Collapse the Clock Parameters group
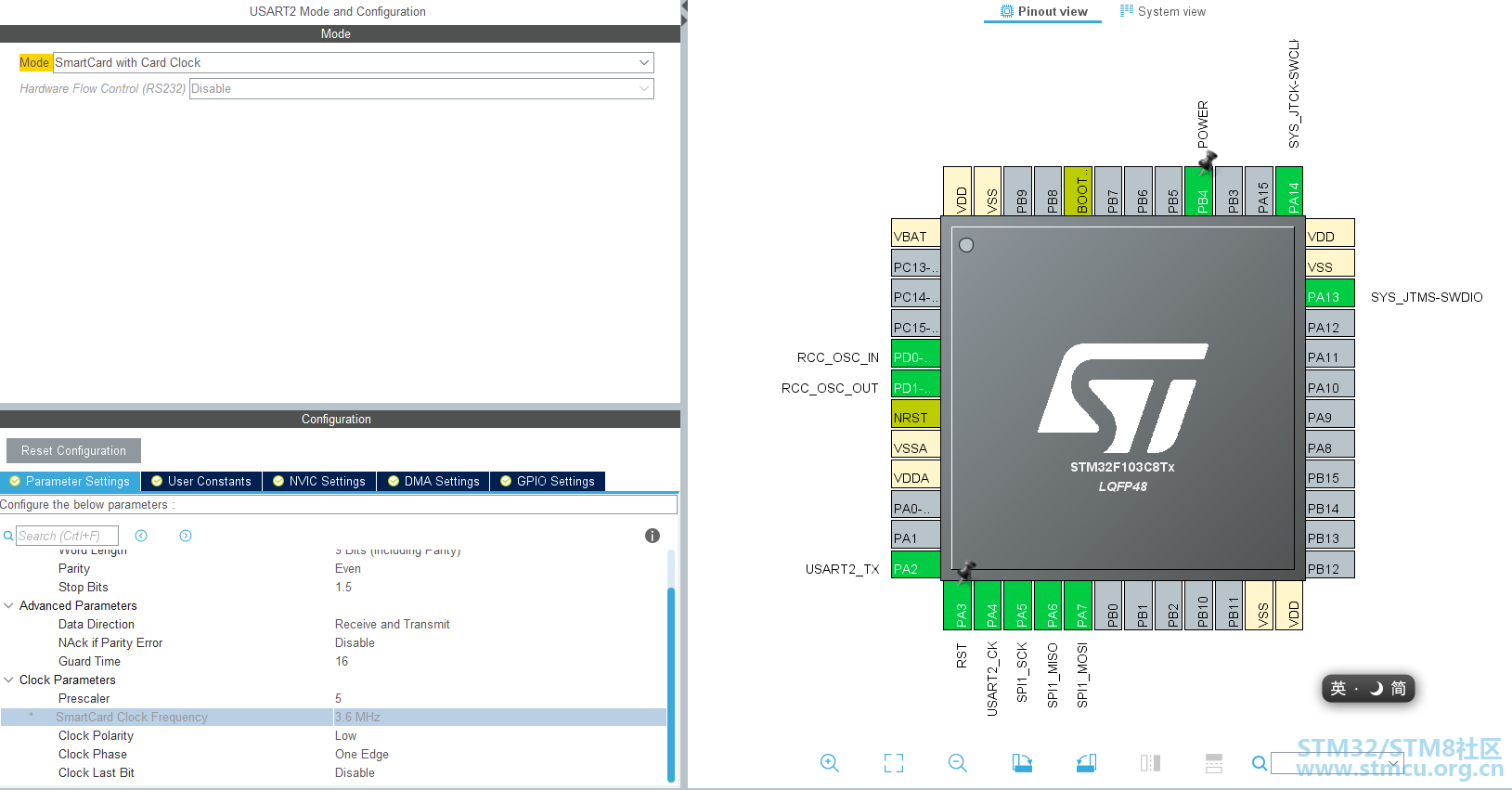 click(x=9, y=680)
